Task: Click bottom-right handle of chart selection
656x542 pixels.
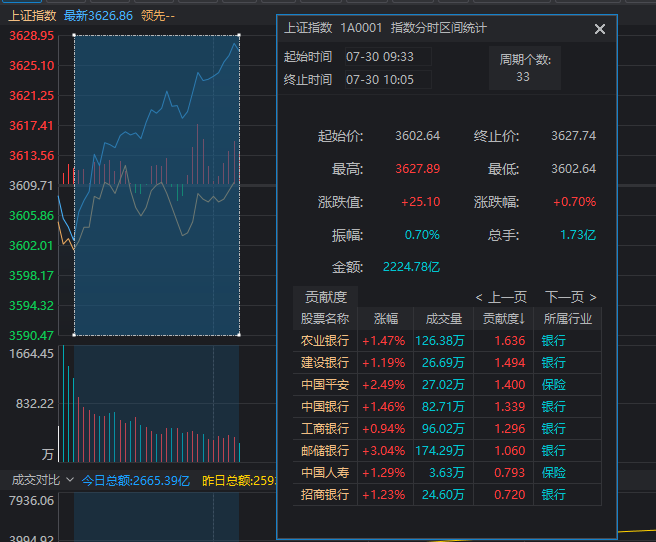Action: point(240,335)
